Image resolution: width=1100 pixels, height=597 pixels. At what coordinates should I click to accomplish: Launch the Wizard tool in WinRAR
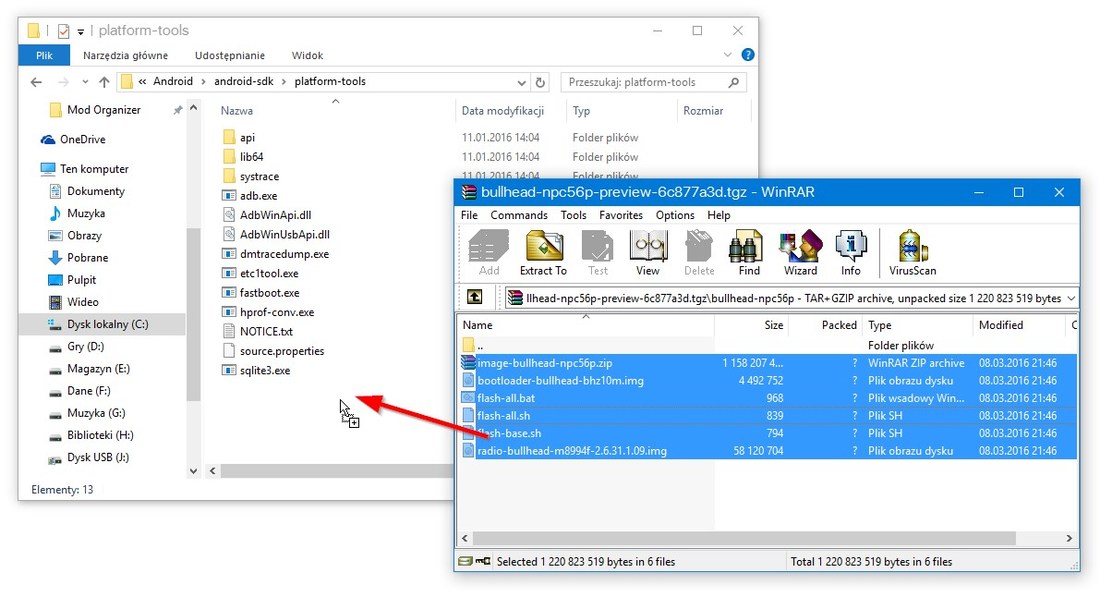point(800,253)
